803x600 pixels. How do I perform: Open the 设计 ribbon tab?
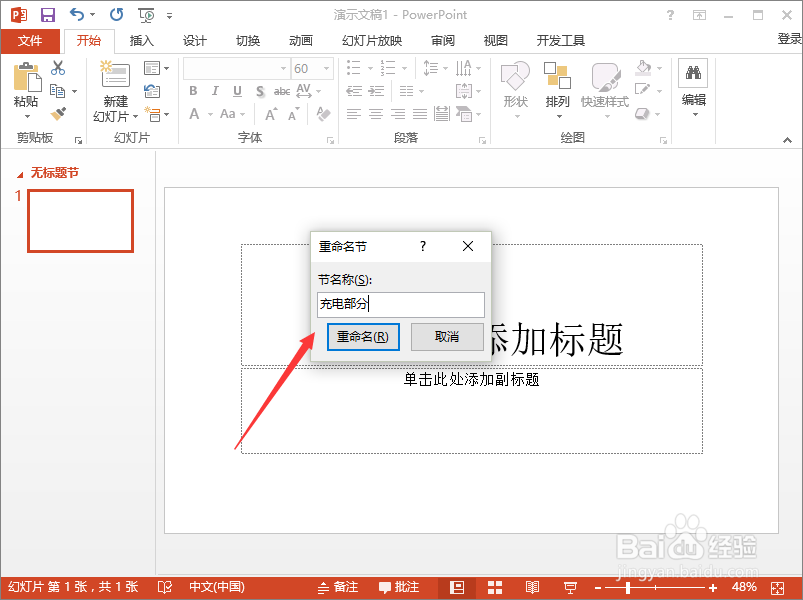click(x=194, y=41)
